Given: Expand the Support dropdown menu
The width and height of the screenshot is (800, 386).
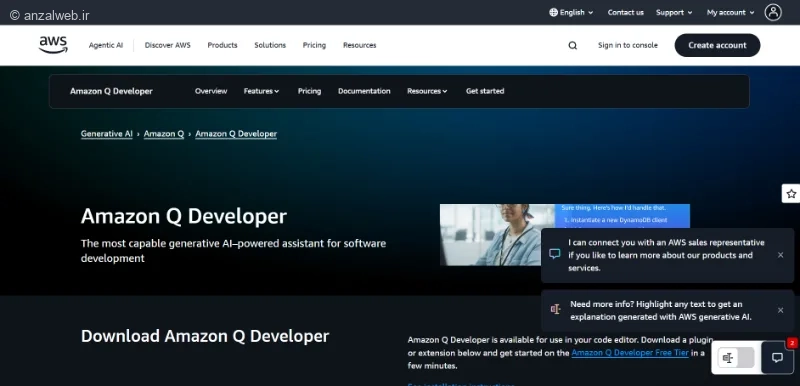Looking at the screenshot, I should [x=674, y=12].
